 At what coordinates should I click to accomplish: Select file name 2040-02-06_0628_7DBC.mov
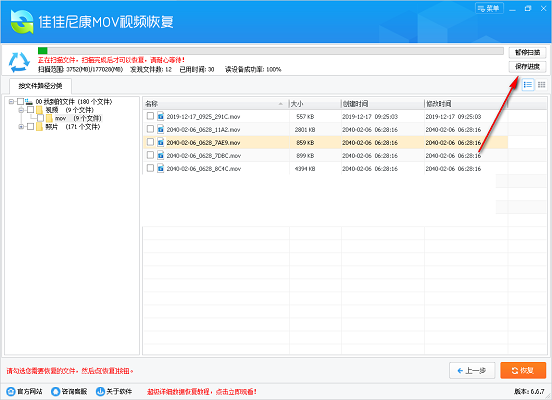[x=204, y=156]
